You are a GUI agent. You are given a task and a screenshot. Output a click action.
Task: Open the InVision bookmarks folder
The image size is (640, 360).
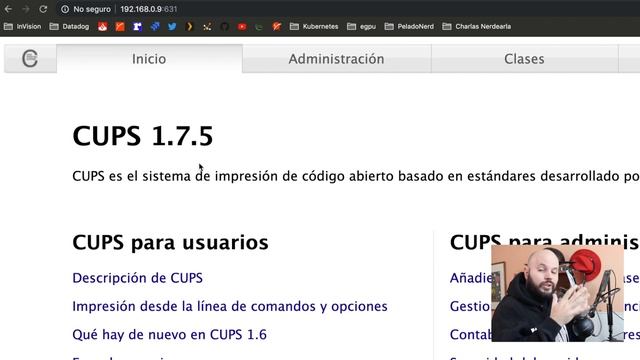pos(22,27)
